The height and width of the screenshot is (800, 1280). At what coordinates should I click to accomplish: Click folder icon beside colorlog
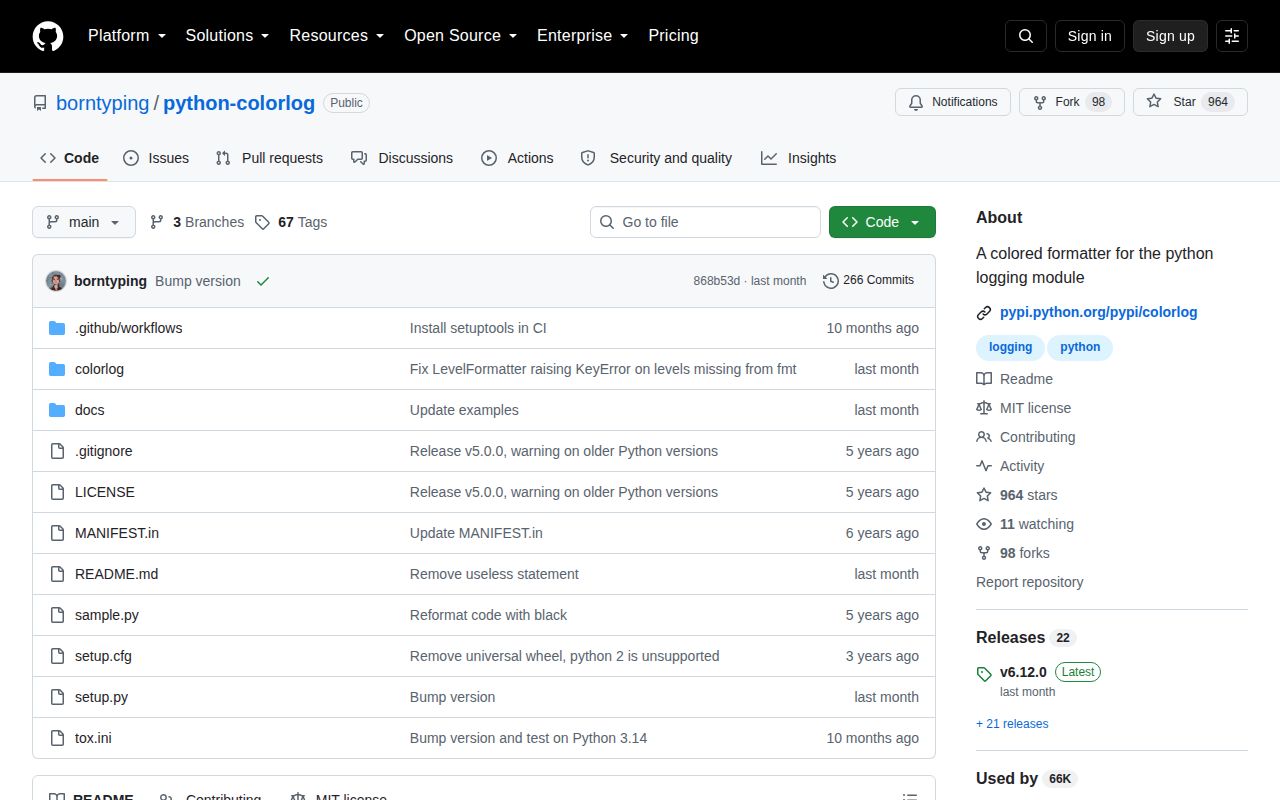57,369
